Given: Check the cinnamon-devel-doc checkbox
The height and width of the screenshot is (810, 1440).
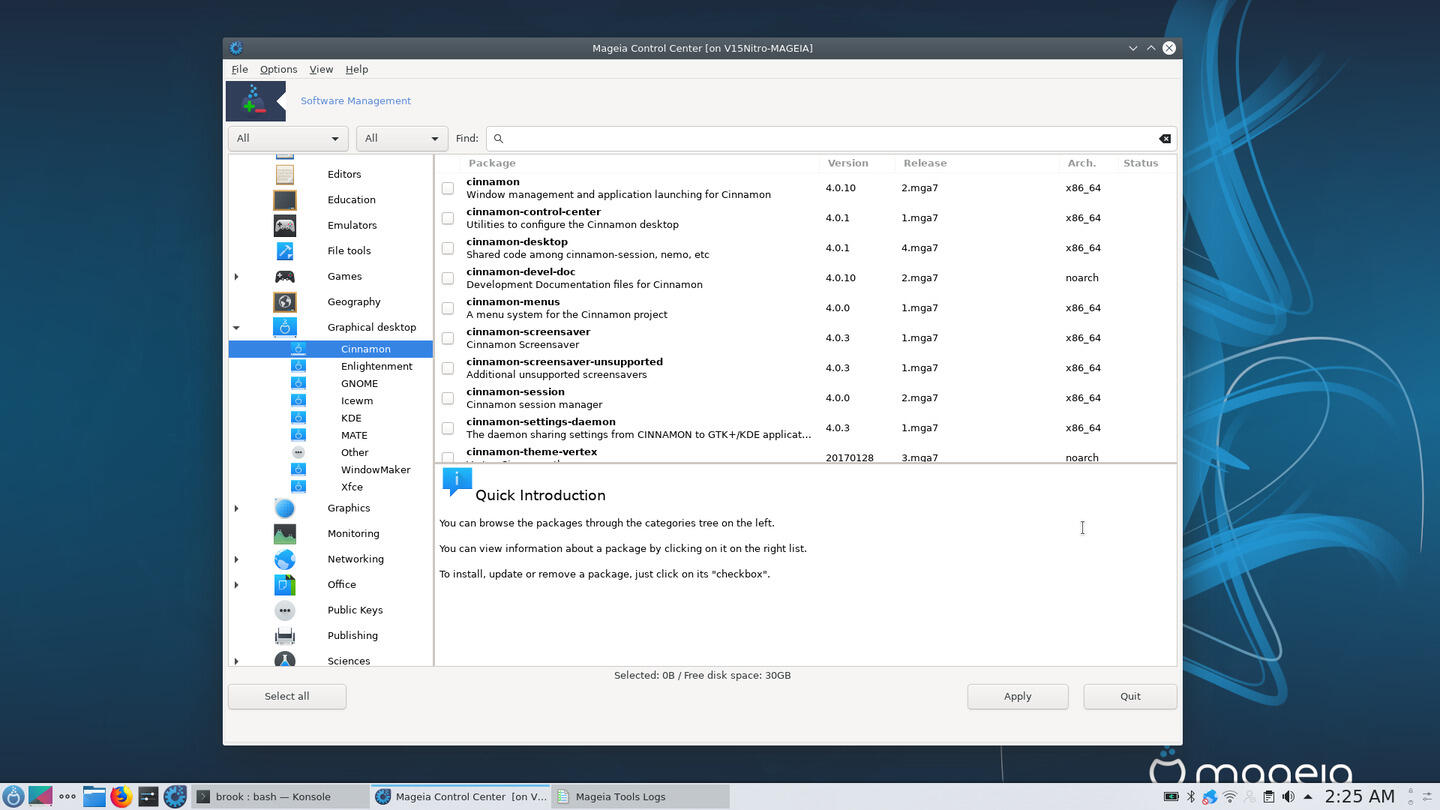Looking at the screenshot, I should tap(448, 278).
